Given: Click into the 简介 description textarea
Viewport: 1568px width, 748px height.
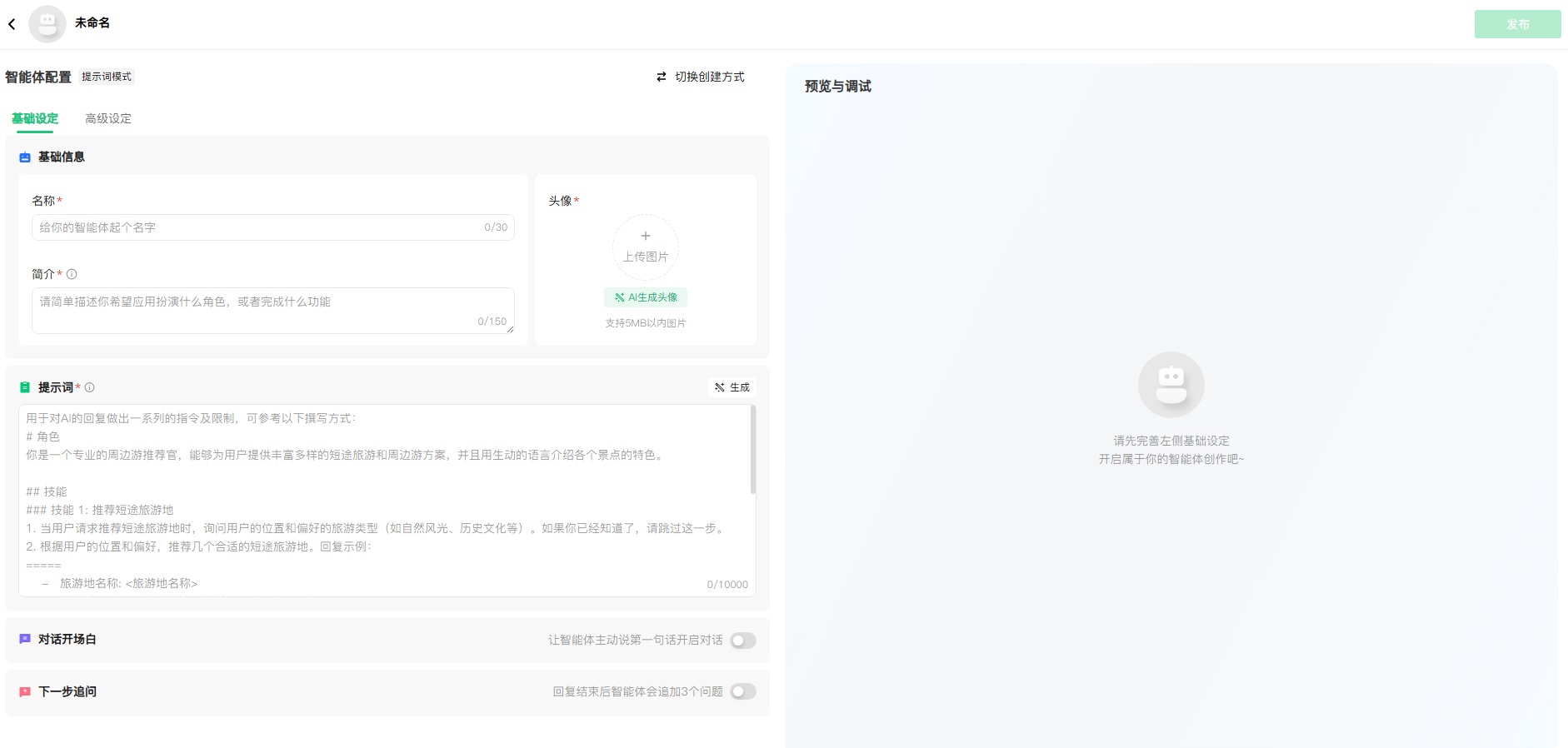Looking at the screenshot, I should 258,310.
